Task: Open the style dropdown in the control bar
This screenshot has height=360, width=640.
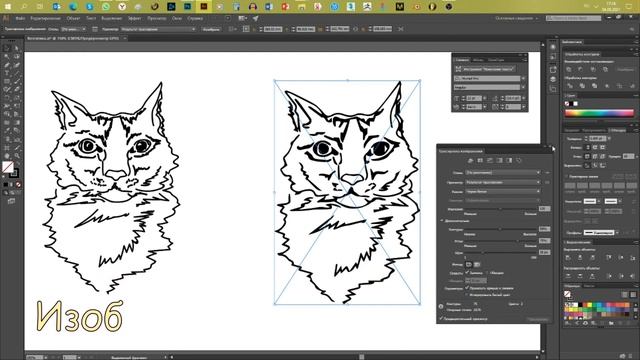Action: (x=73, y=29)
